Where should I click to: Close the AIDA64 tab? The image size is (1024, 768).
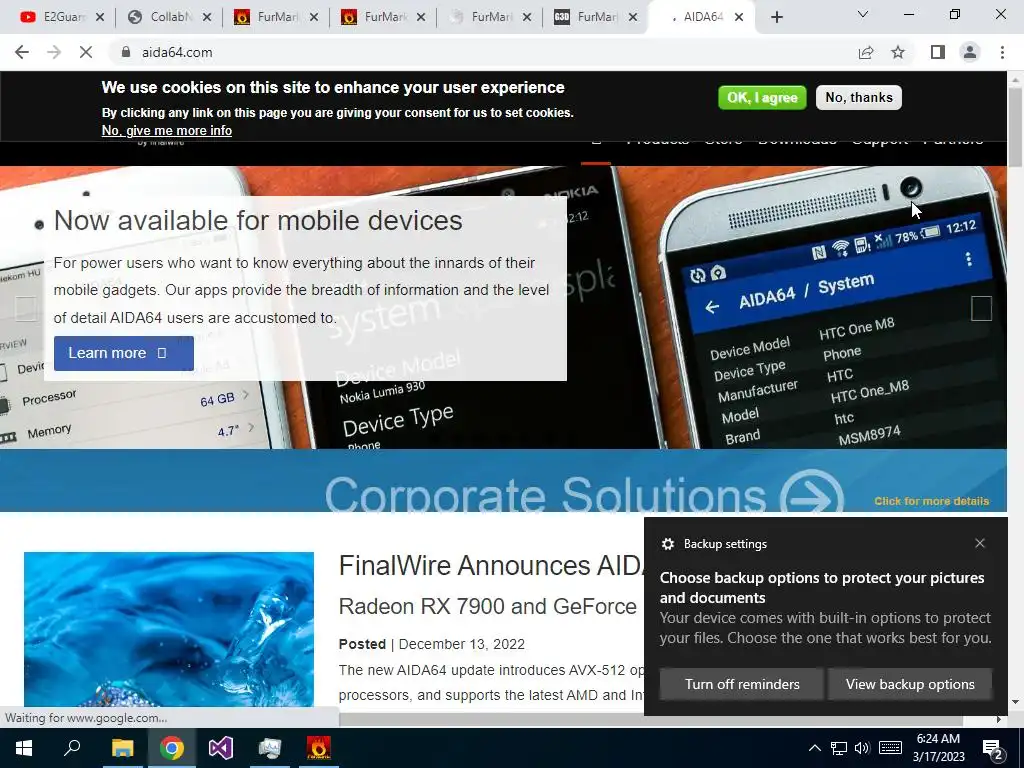pos(739,18)
